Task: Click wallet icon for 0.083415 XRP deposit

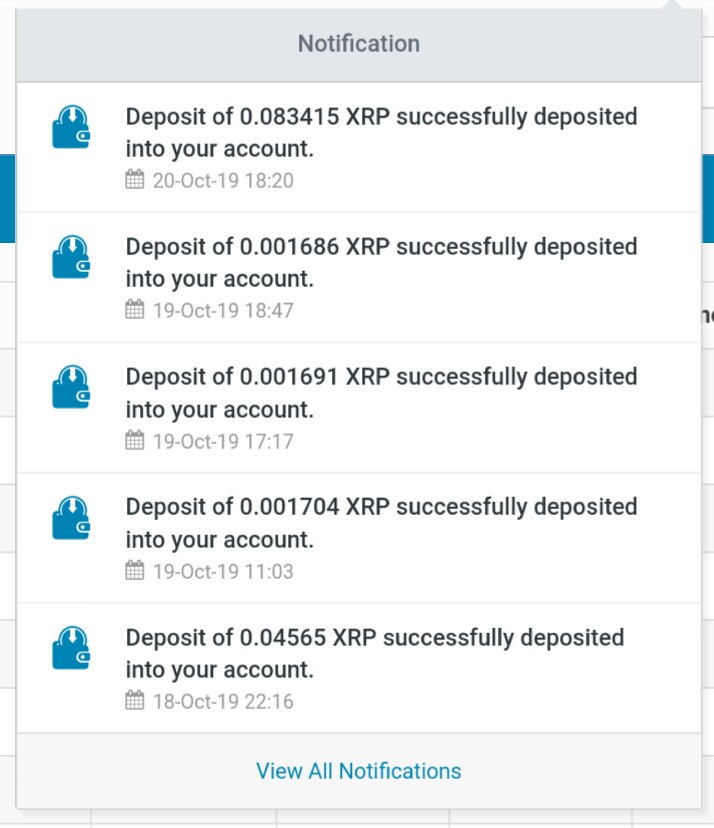Action: click(x=71, y=127)
